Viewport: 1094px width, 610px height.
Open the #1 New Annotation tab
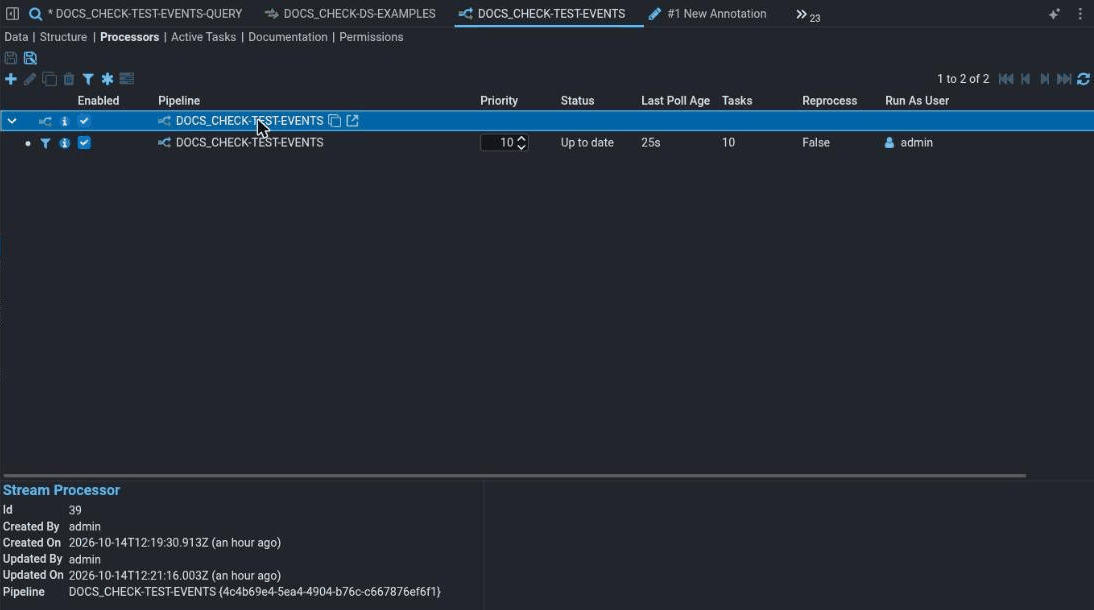click(707, 13)
